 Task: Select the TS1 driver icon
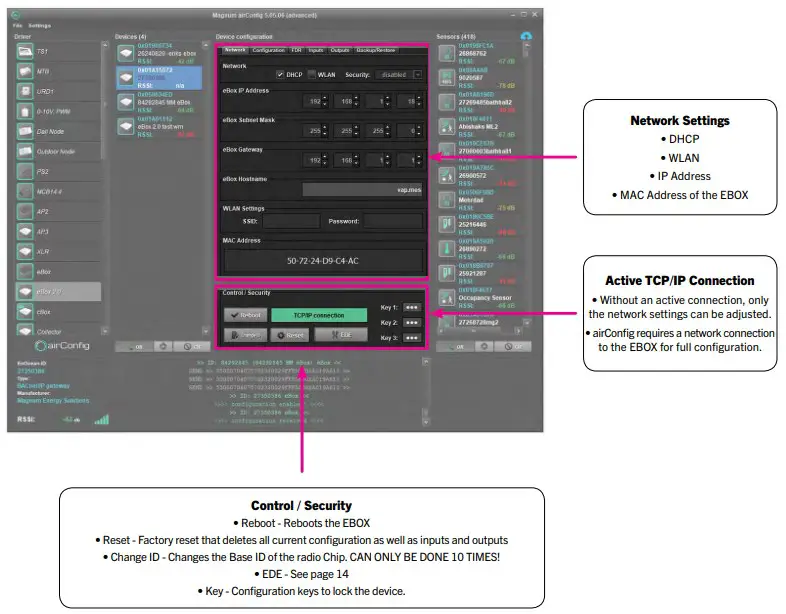25,51
